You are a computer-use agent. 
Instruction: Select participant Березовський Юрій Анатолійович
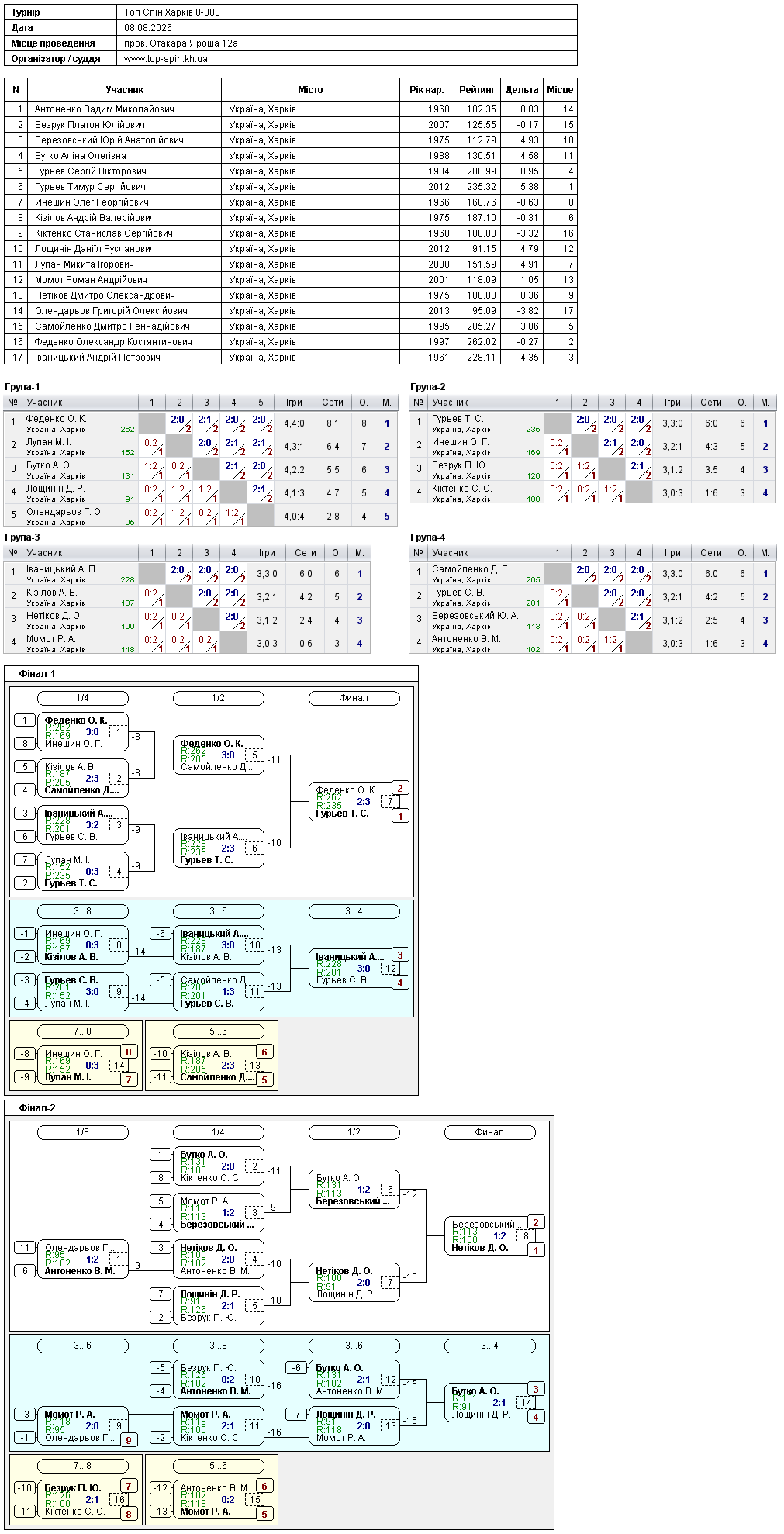[x=109, y=140]
